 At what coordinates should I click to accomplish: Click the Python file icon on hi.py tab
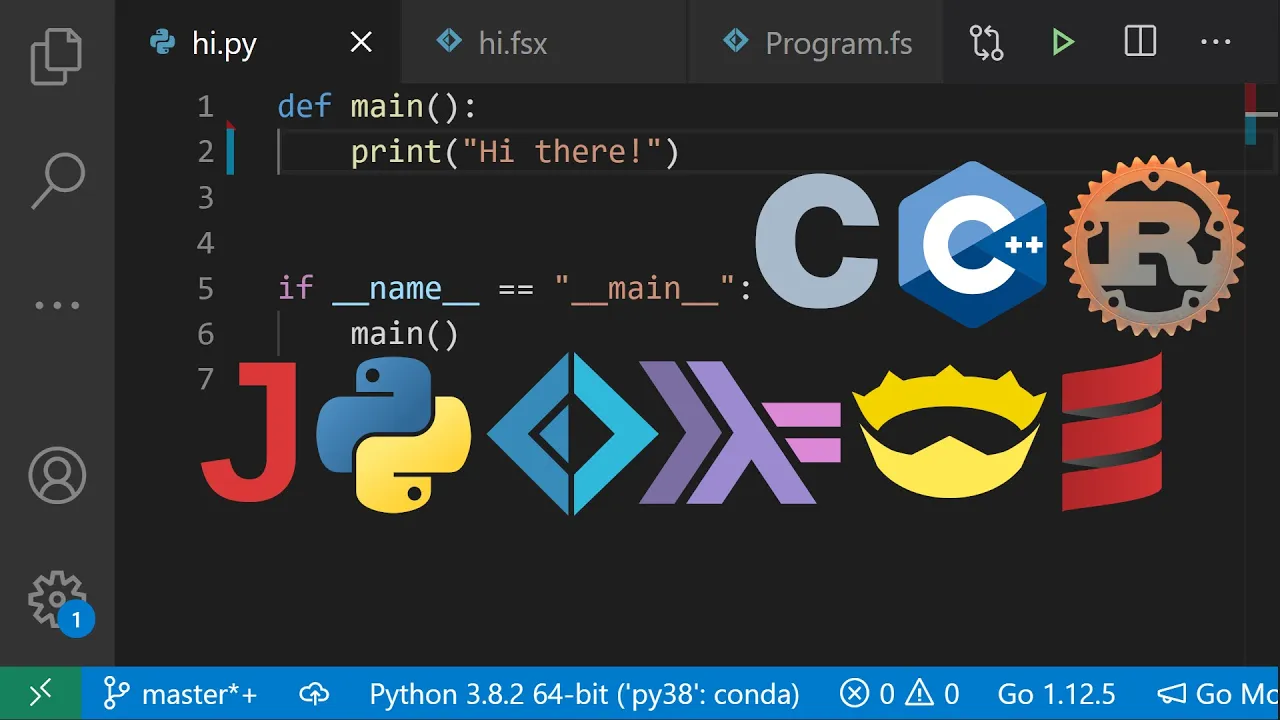[x=162, y=42]
